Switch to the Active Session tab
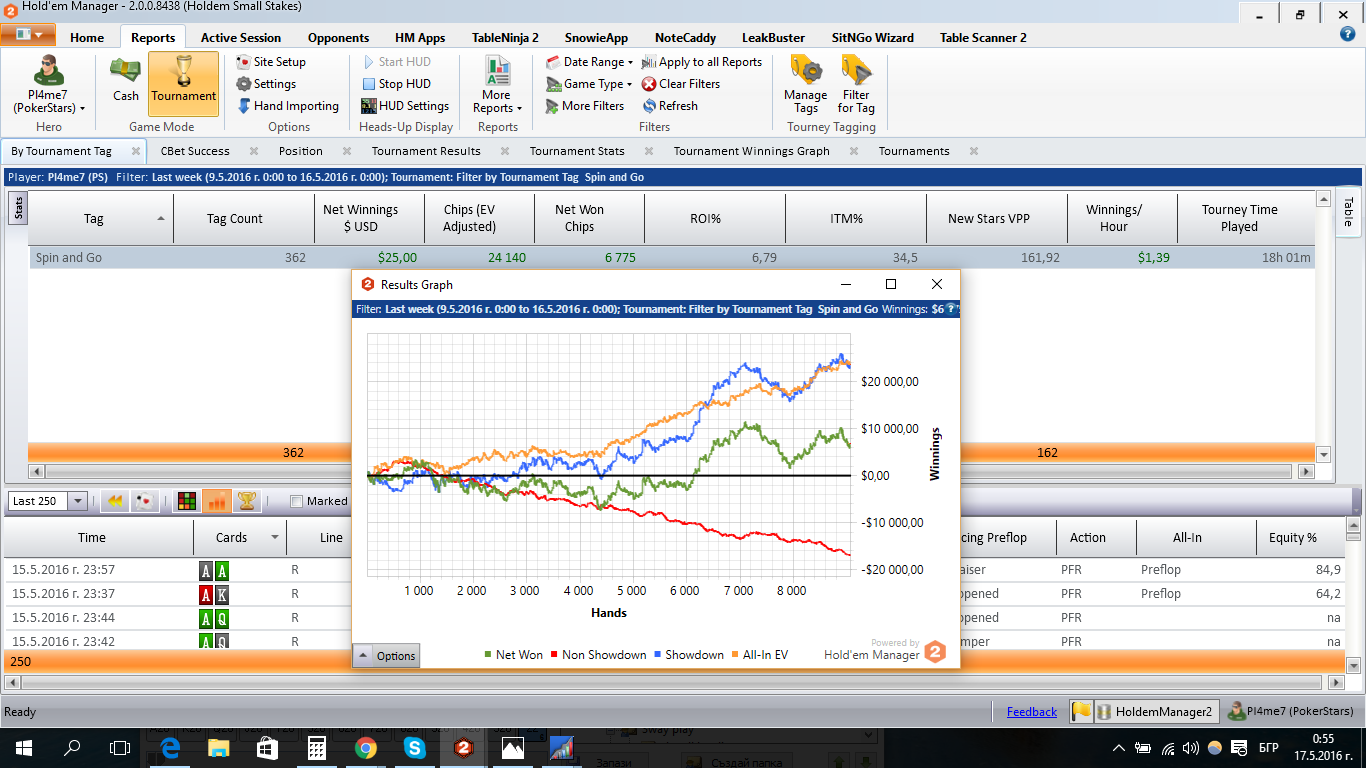 click(241, 38)
